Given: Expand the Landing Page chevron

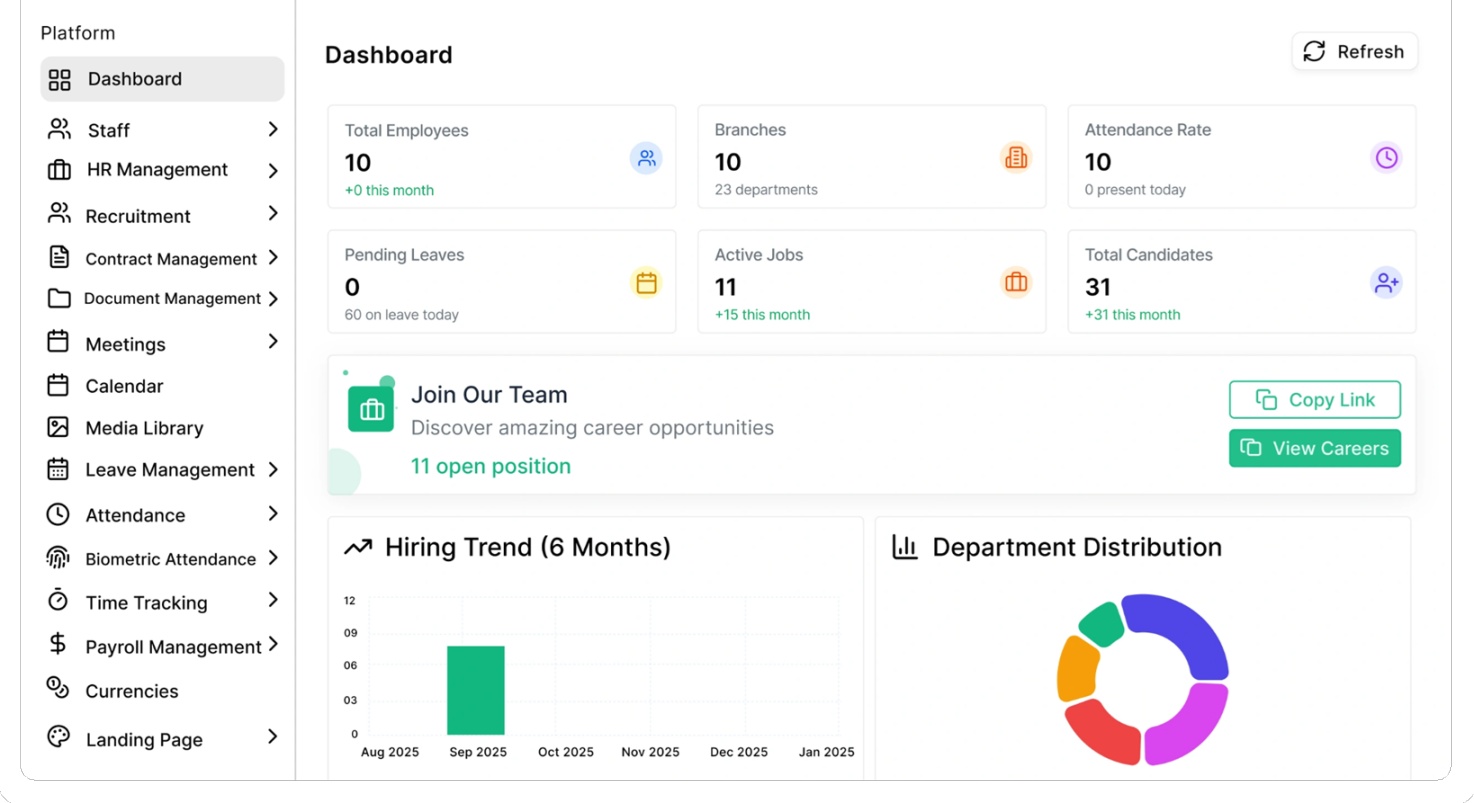Looking at the screenshot, I should tap(273, 737).
